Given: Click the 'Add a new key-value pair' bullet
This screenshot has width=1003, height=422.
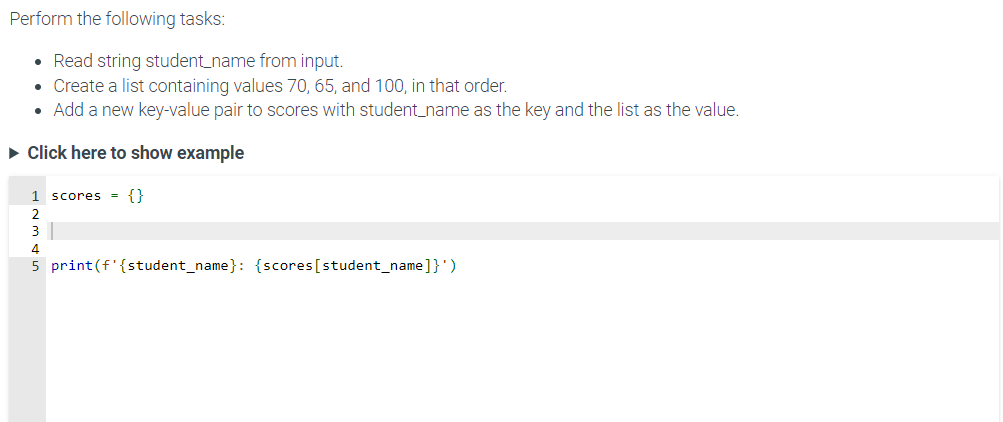Looking at the screenshot, I should [x=396, y=110].
